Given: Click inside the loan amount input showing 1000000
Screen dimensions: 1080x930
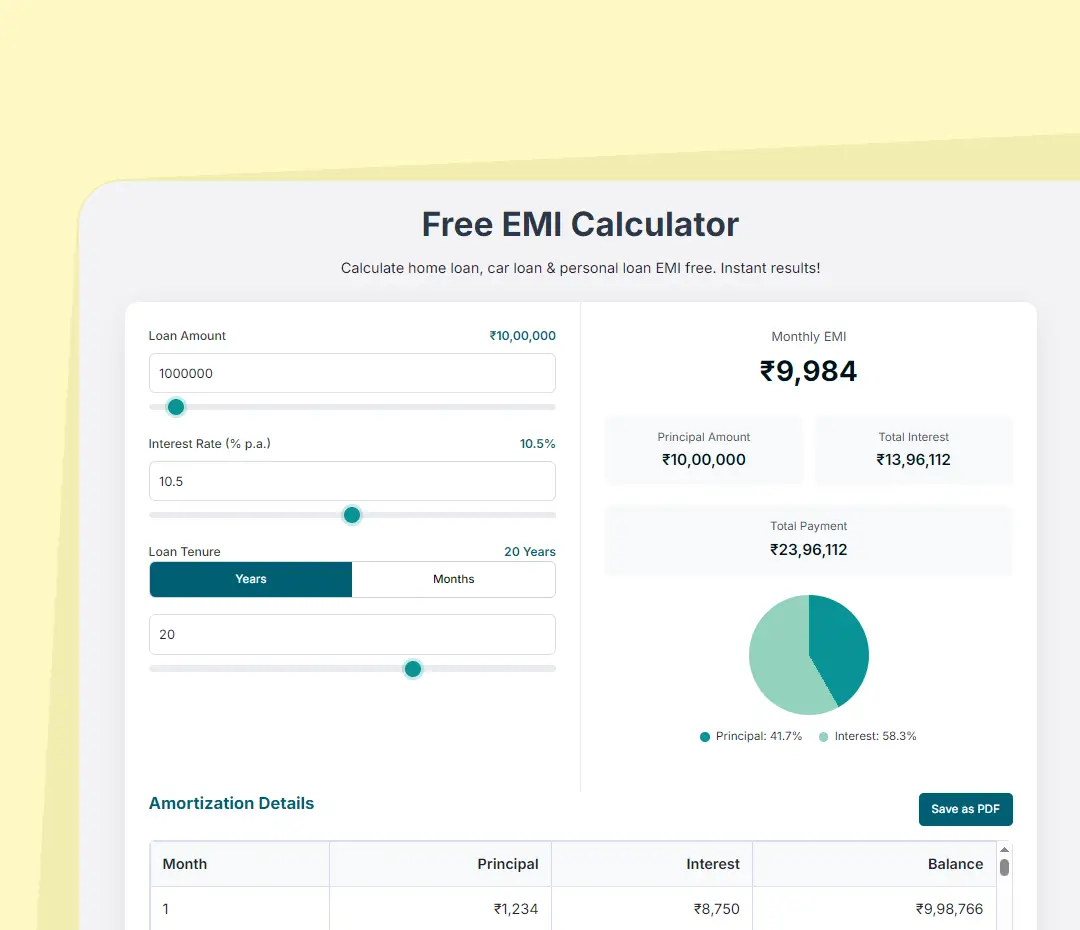Looking at the screenshot, I should tap(352, 373).
